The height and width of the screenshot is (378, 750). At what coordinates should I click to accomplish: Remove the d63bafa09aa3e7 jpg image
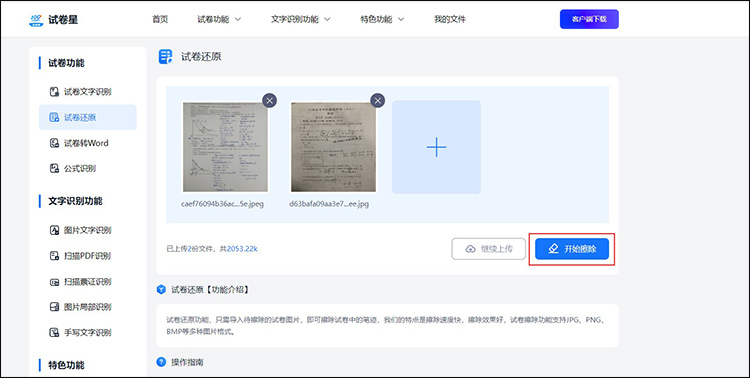click(x=378, y=100)
